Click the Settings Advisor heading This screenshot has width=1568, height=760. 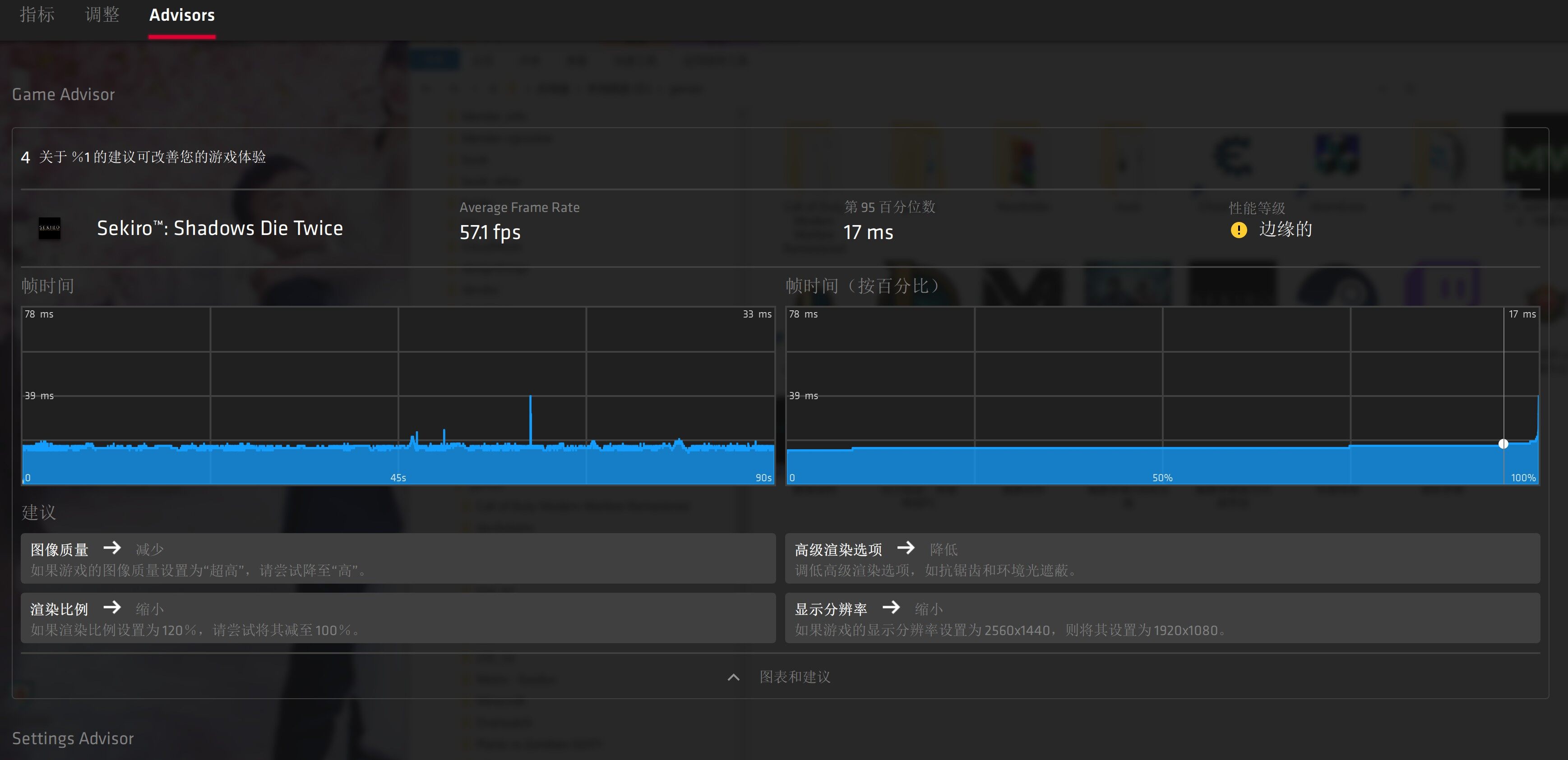point(73,738)
